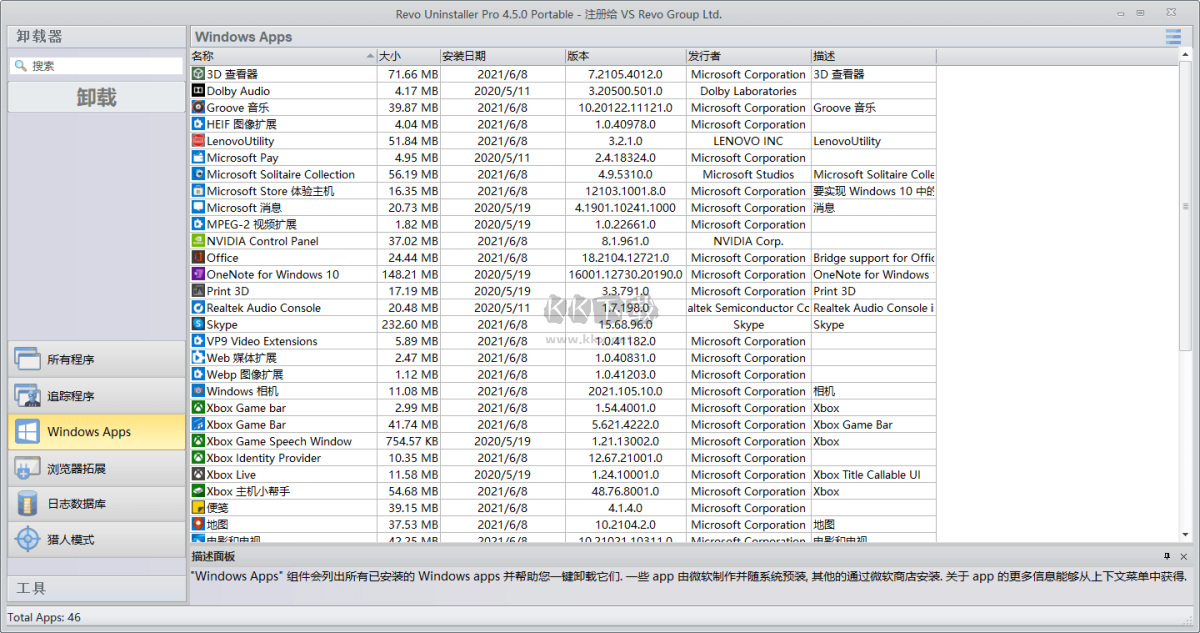This screenshot has width=1200, height=633.
Task: Click the magnifier icon in the search box
Action: [x=22, y=63]
